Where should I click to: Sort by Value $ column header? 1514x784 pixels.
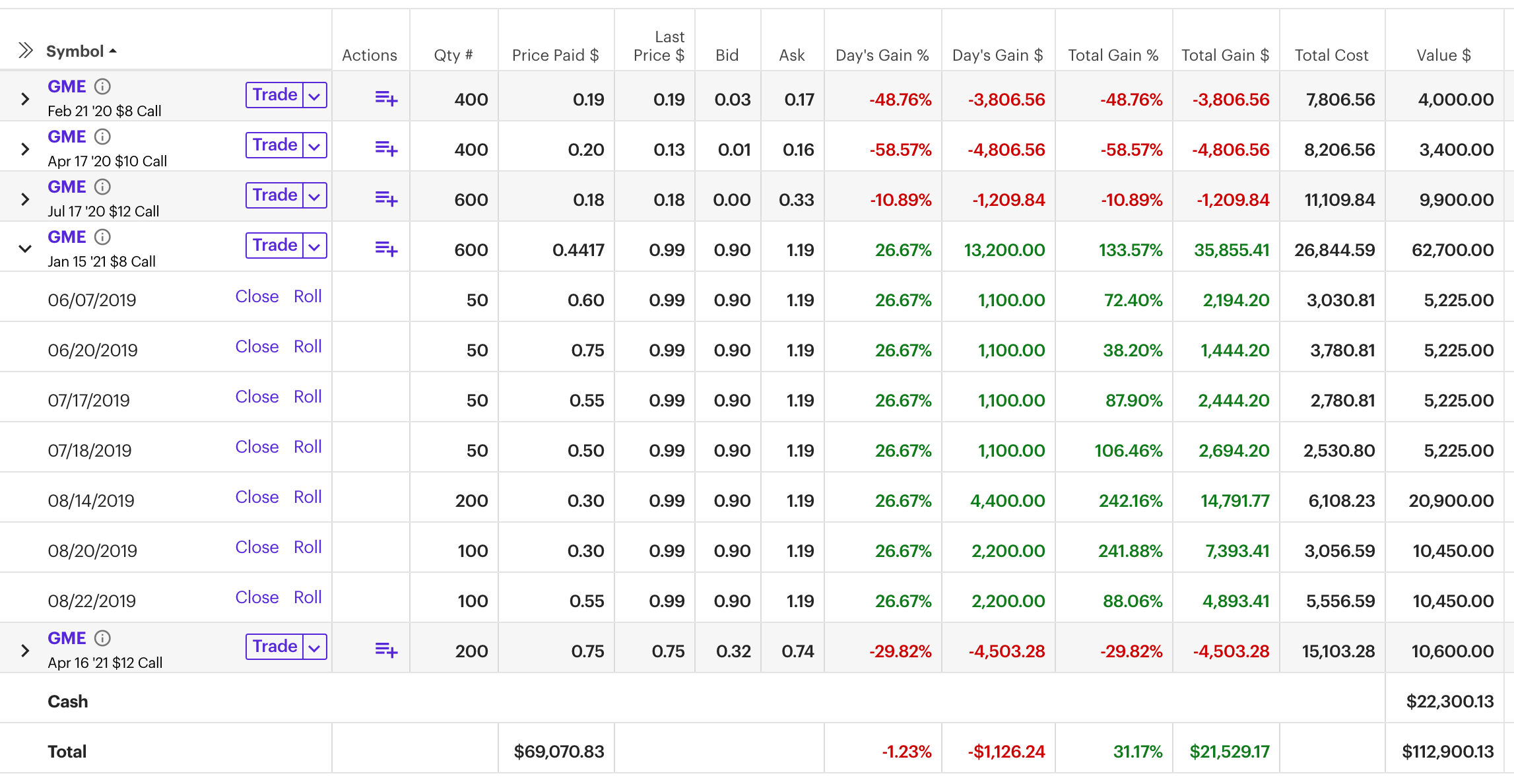(x=1443, y=55)
